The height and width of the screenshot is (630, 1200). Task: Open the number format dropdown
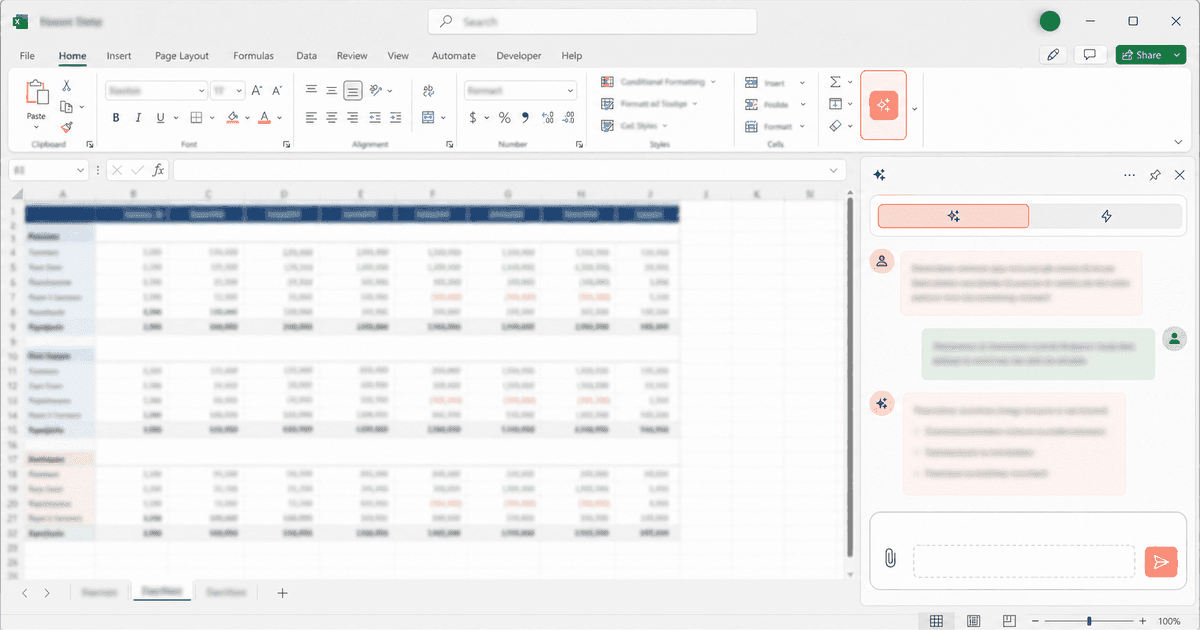571,90
